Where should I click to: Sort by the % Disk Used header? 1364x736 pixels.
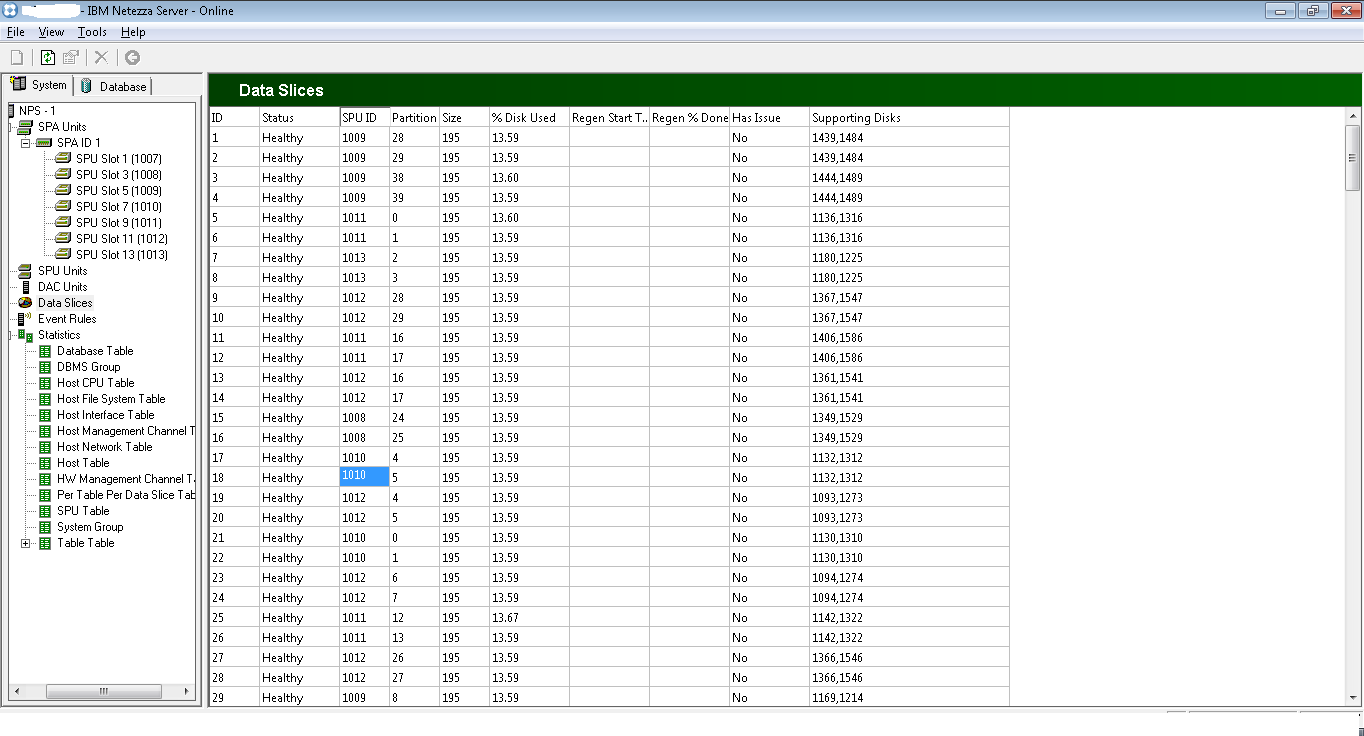(x=530, y=117)
